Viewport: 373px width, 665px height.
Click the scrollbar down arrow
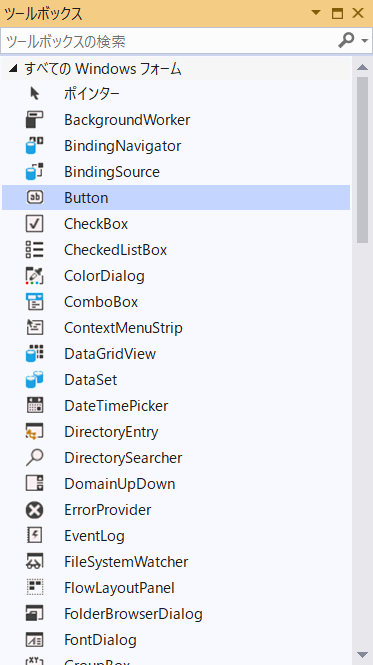(x=362, y=654)
